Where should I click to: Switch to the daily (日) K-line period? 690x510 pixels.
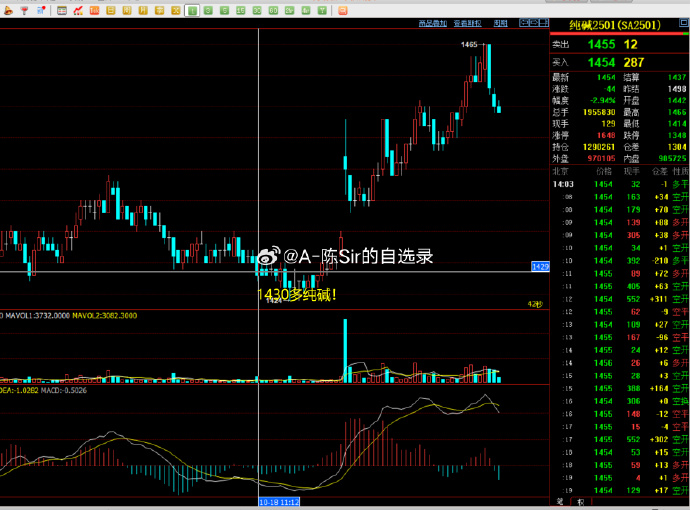[111, 10]
